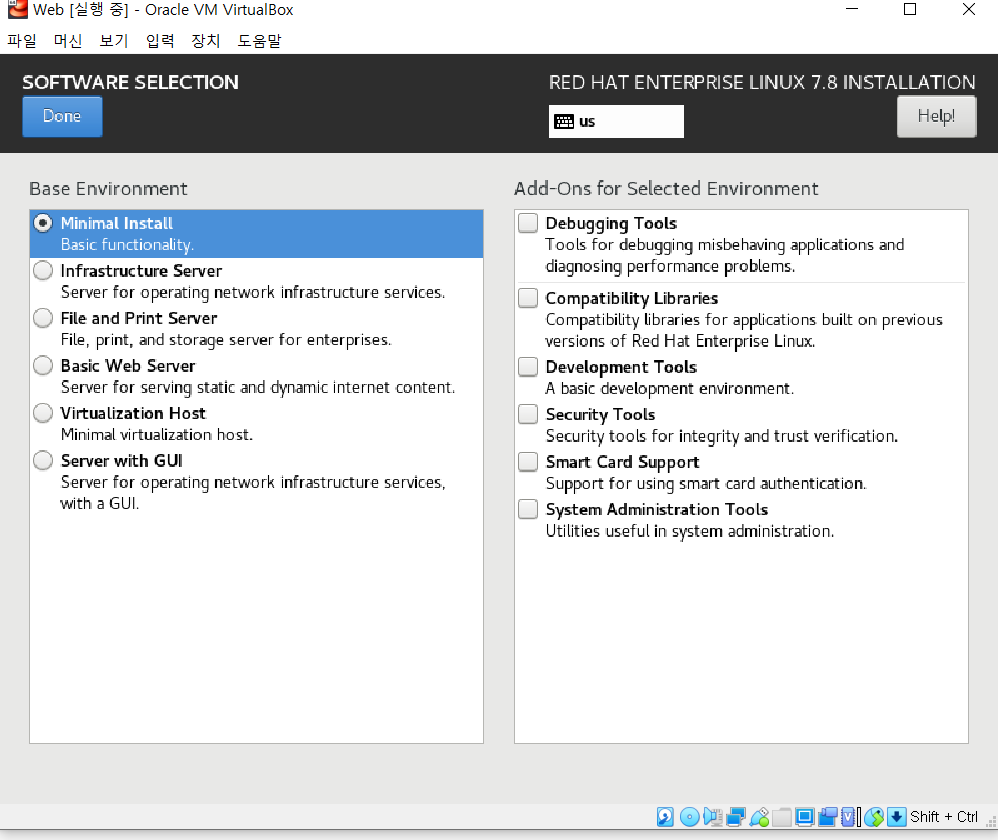Tick System Administration Tools checkbox
This screenshot has height=840, width=998.
click(x=528, y=509)
